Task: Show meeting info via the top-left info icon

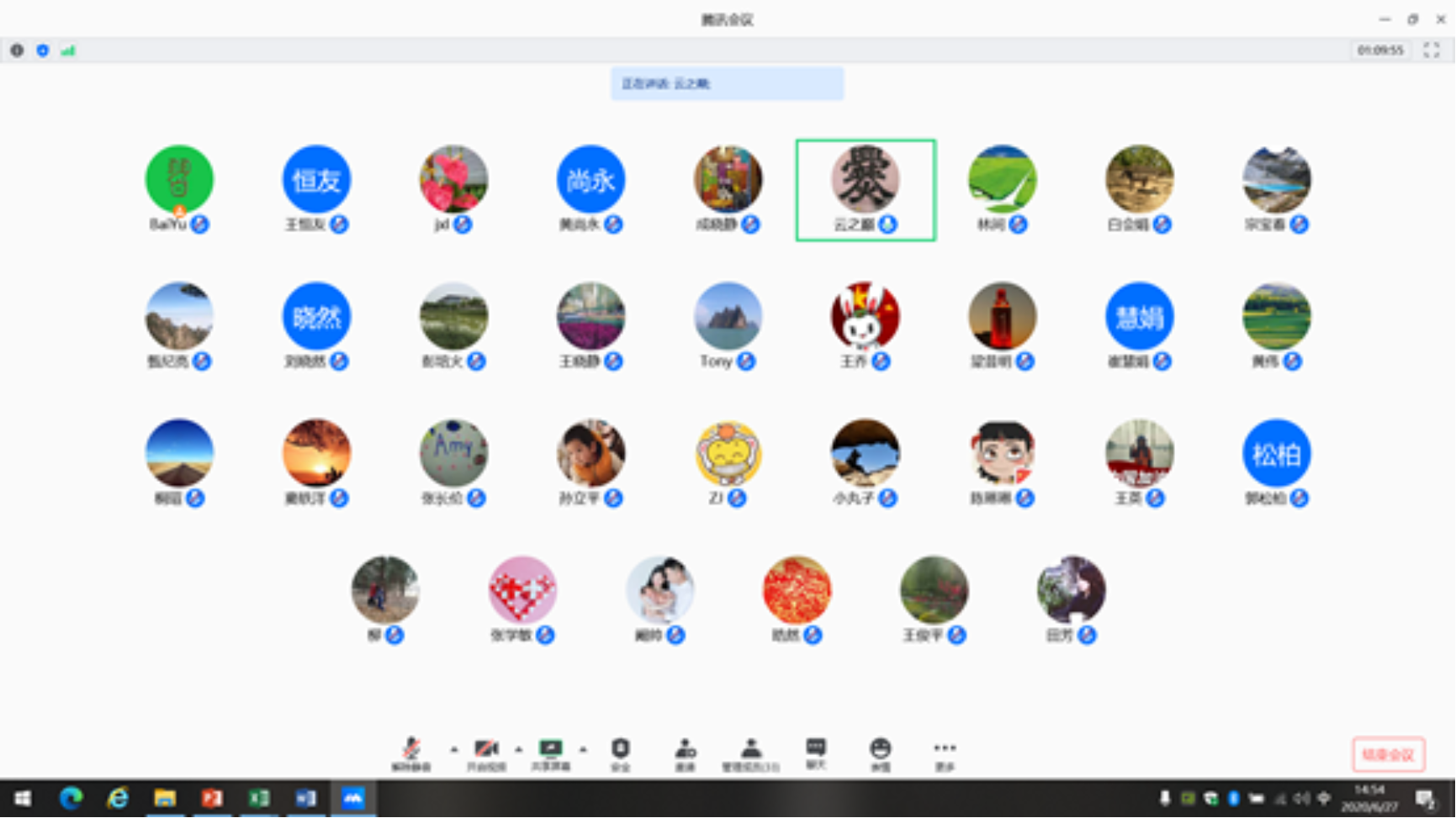Action: (x=17, y=50)
